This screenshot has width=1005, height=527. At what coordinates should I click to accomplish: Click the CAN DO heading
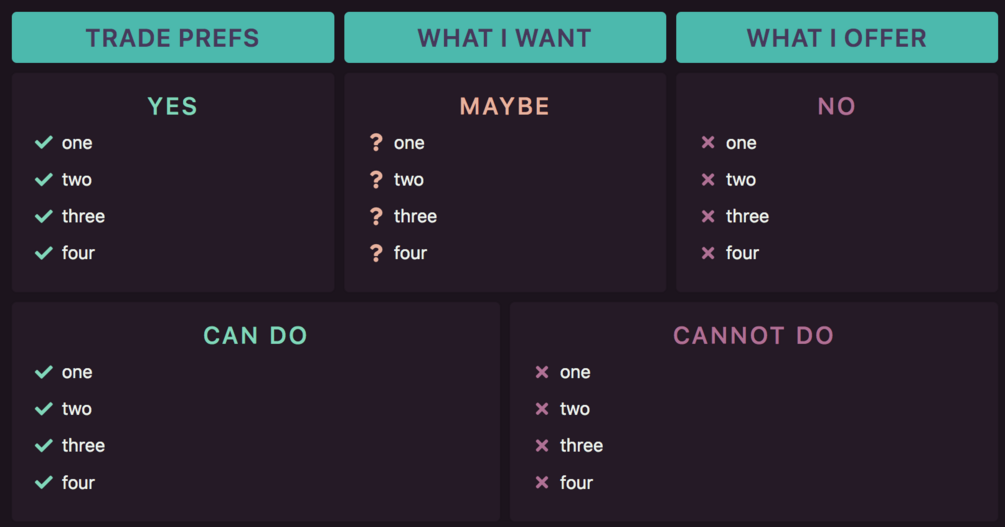[255, 335]
